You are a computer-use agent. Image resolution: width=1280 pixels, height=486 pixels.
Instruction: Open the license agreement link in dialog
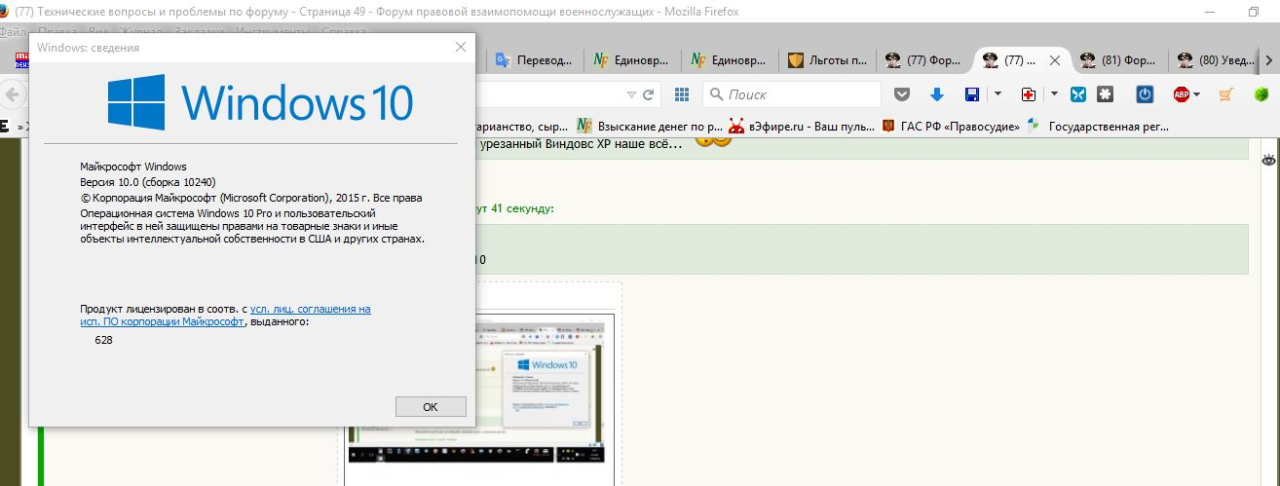tap(310, 309)
